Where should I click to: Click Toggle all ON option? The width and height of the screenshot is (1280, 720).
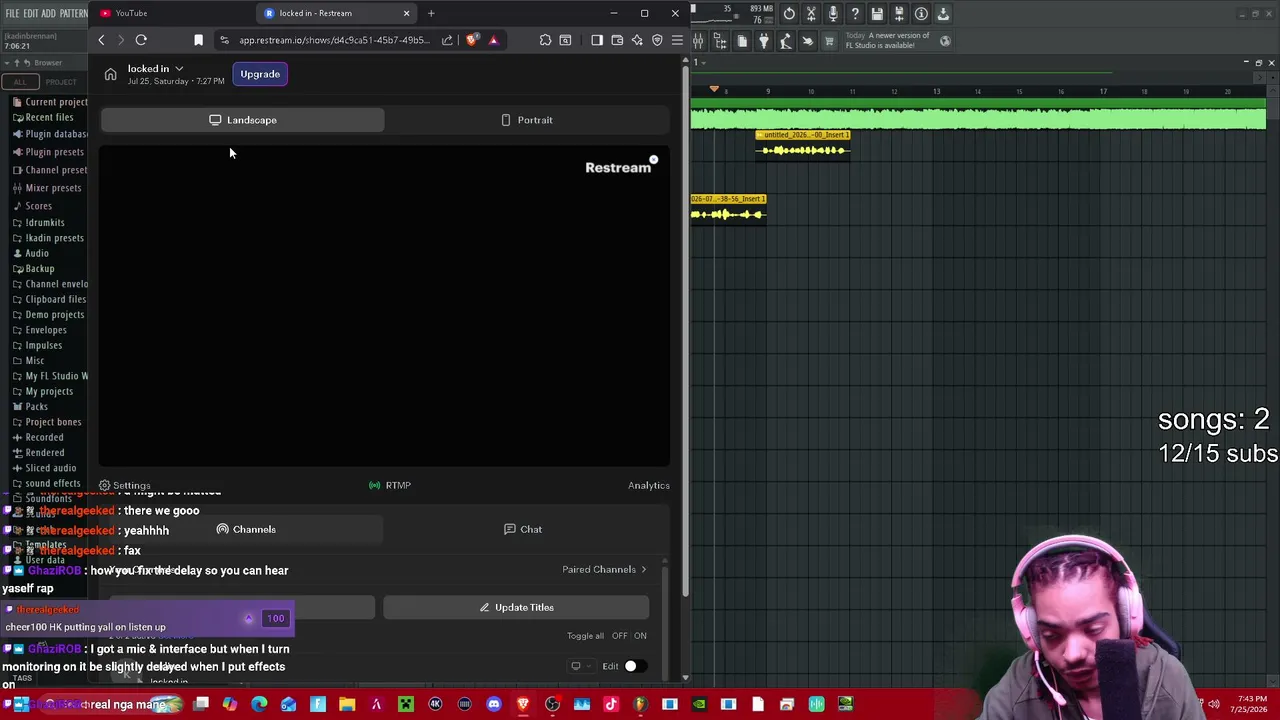(x=640, y=636)
